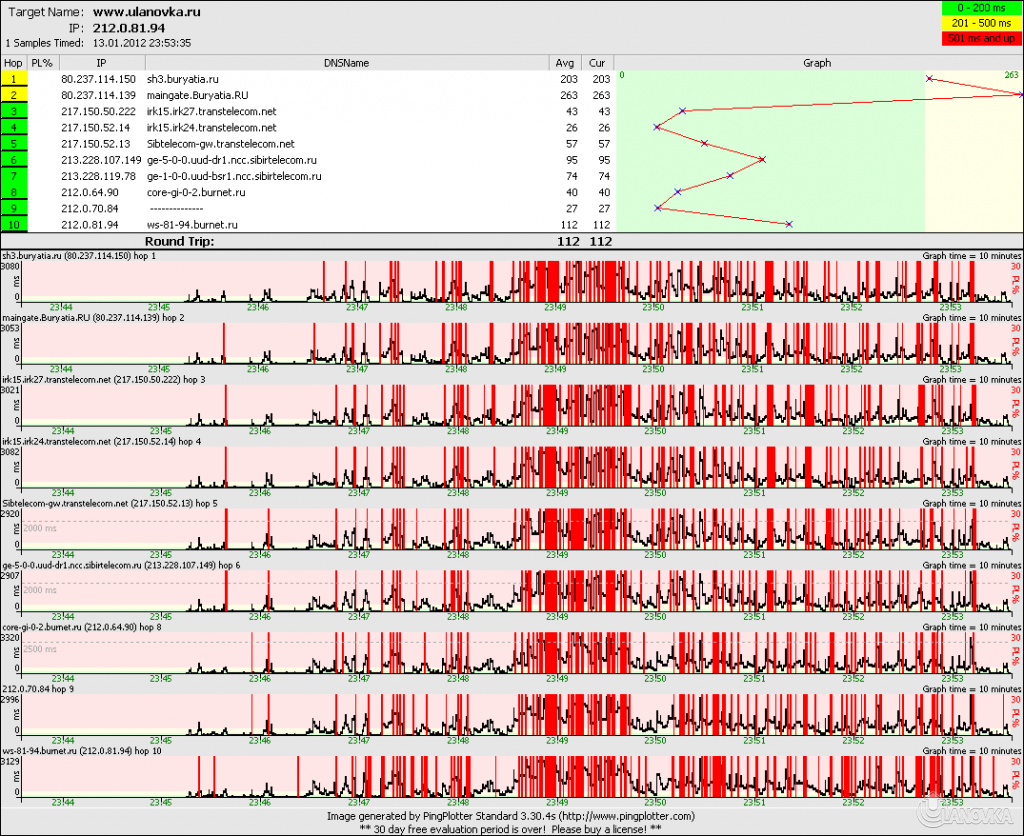Viewport: 1024px width, 836px height.
Task: Click the Cur column header
Action: coord(597,62)
